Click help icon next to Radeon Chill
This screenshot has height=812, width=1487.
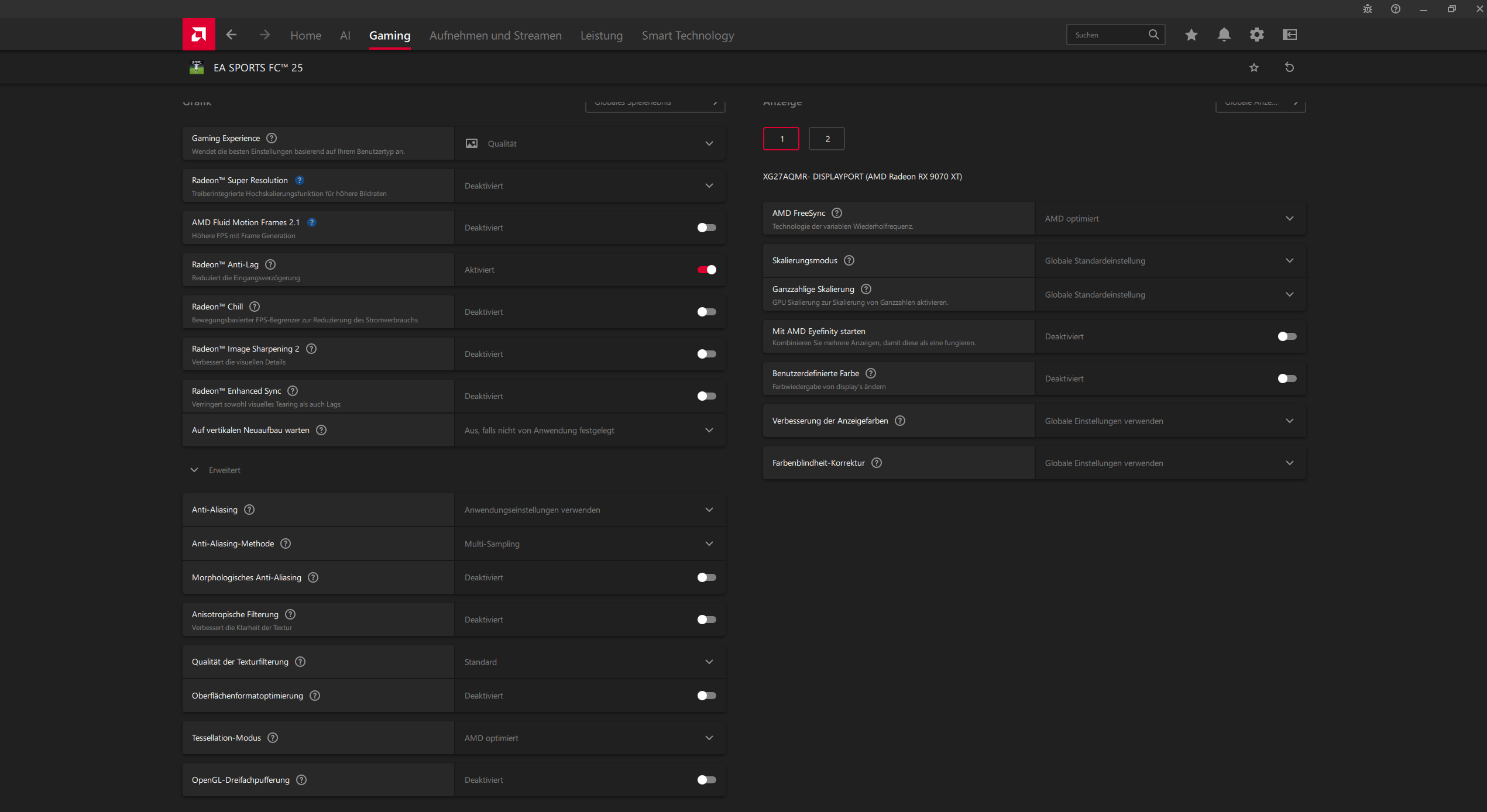(255, 307)
